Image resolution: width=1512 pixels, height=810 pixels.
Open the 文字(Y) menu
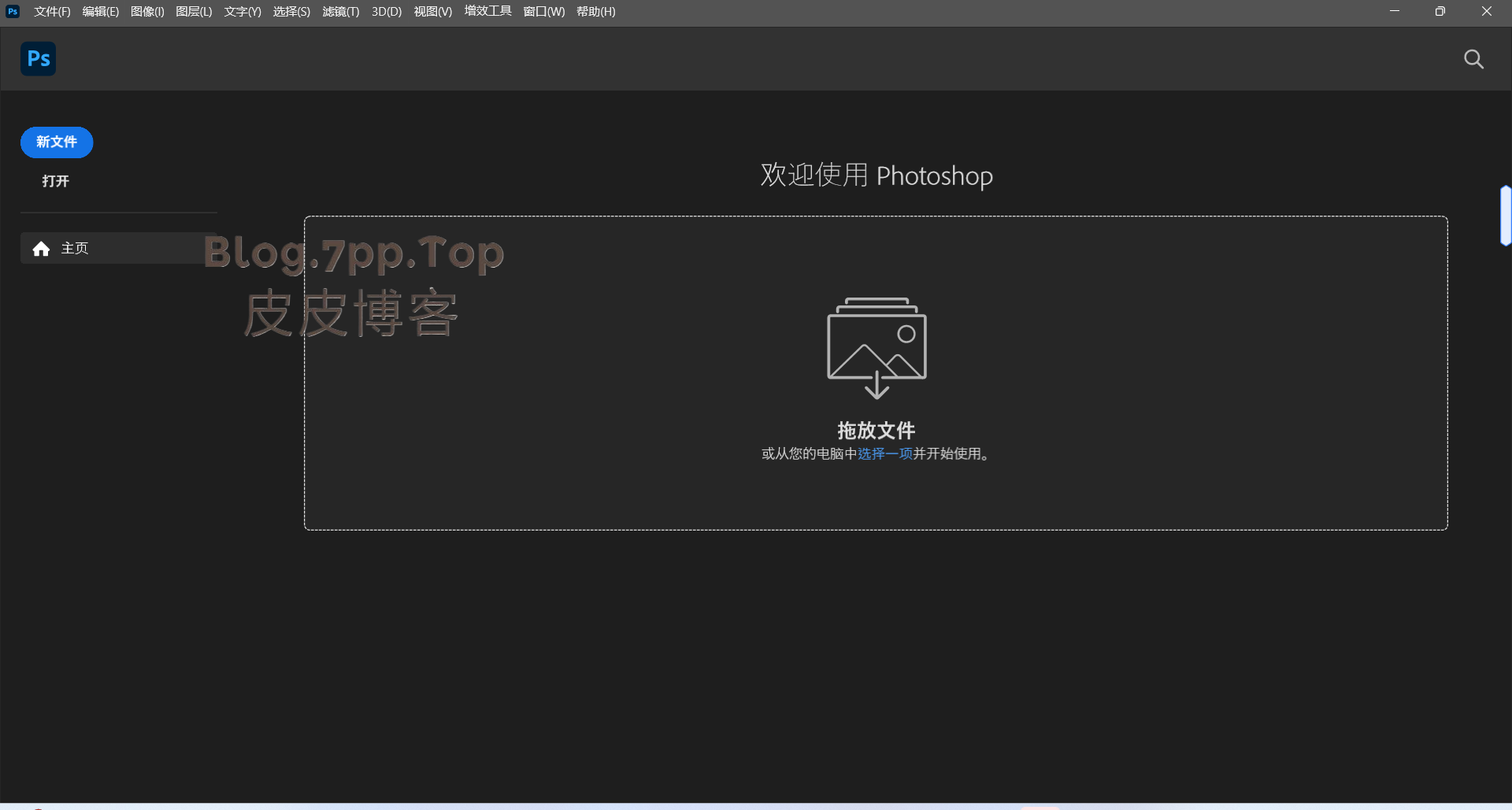[243, 12]
